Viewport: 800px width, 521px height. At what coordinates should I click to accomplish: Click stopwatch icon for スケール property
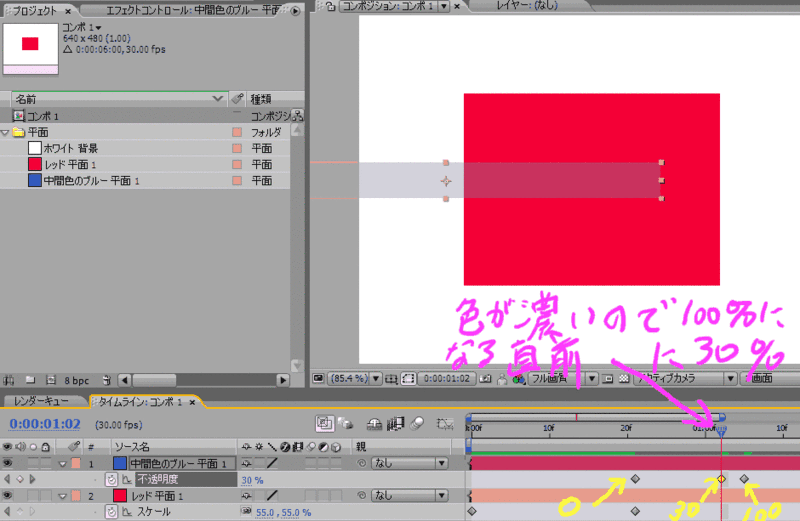click(x=111, y=512)
